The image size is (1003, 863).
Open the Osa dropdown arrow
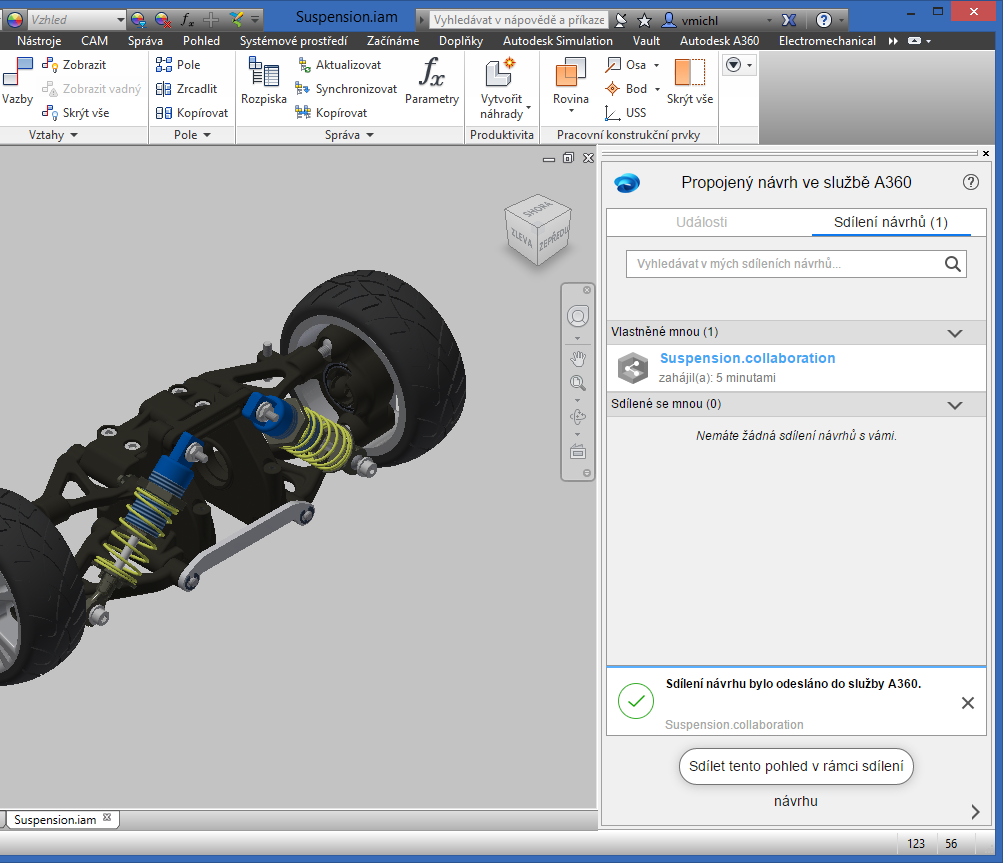[656, 65]
